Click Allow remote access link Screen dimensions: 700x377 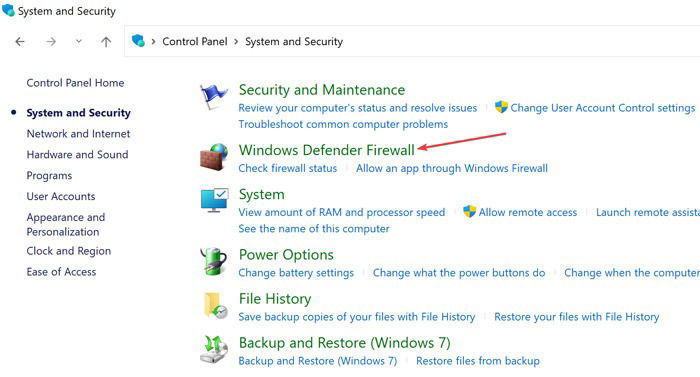point(528,212)
